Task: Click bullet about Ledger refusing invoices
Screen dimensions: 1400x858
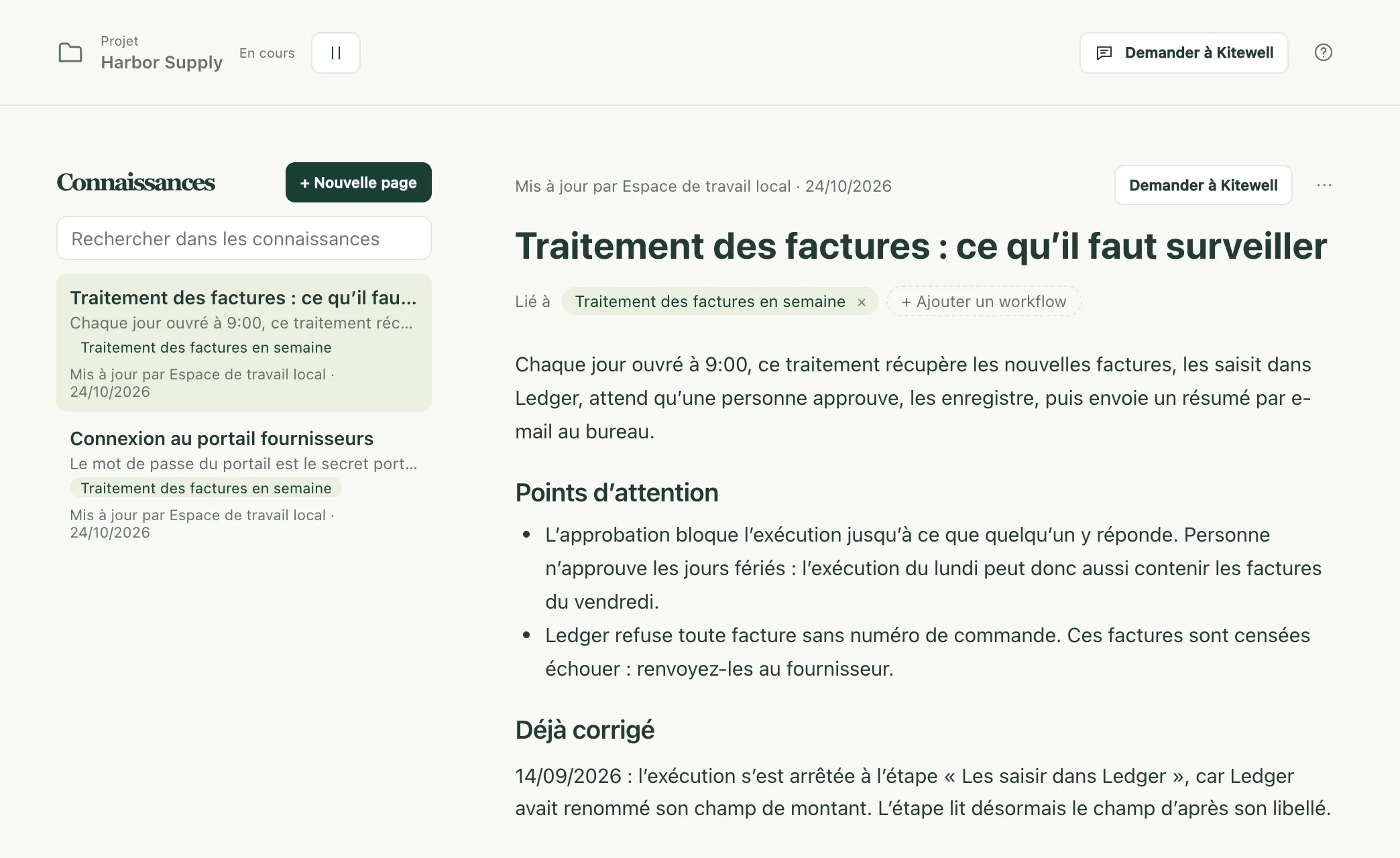Action: pyautogui.click(x=927, y=652)
